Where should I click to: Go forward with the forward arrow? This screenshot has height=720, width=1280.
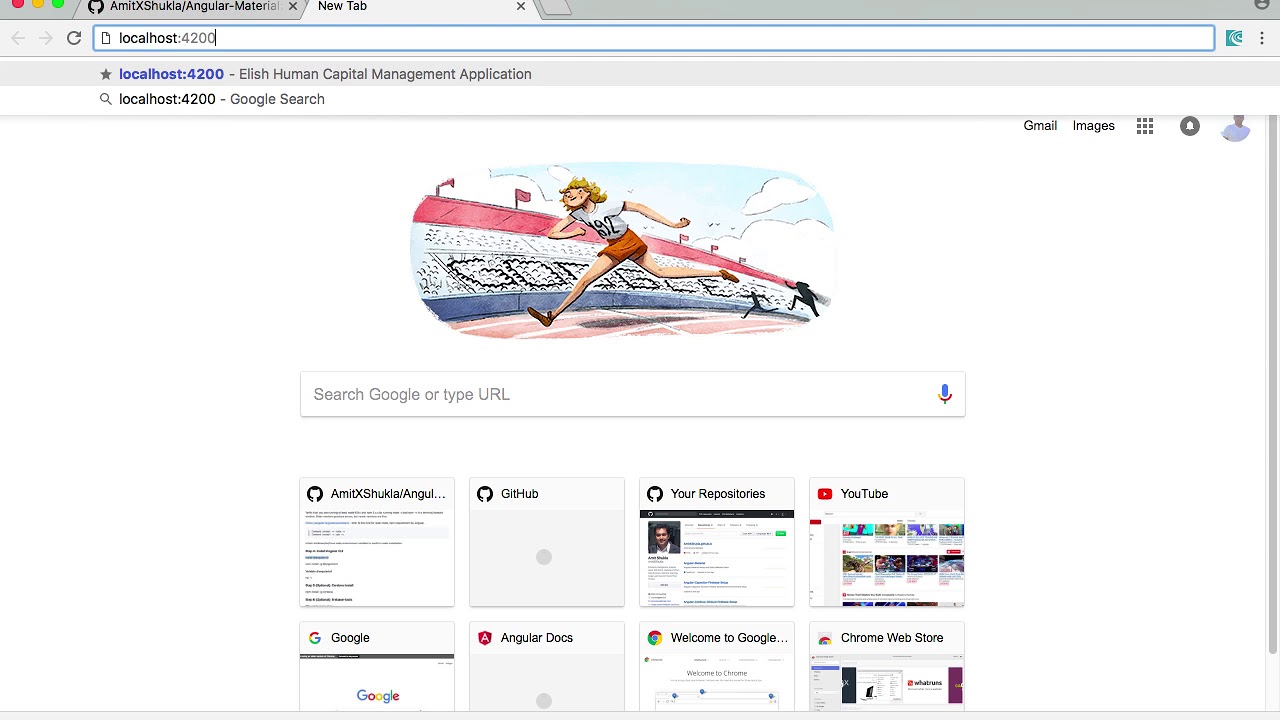(x=45, y=38)
